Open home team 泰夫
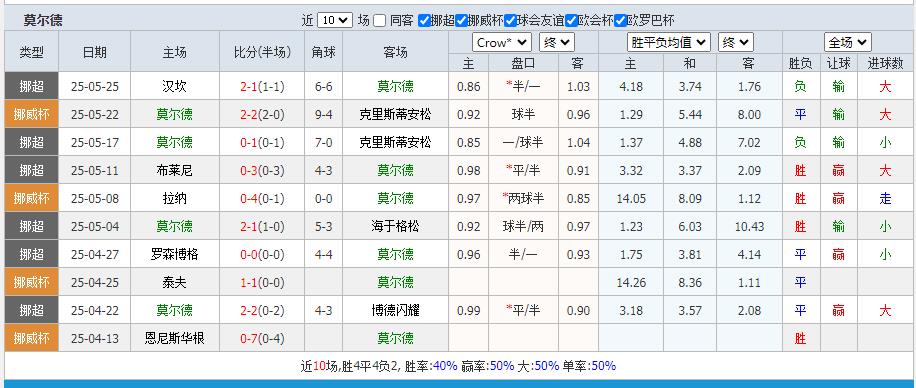 (x=174, y=282)
